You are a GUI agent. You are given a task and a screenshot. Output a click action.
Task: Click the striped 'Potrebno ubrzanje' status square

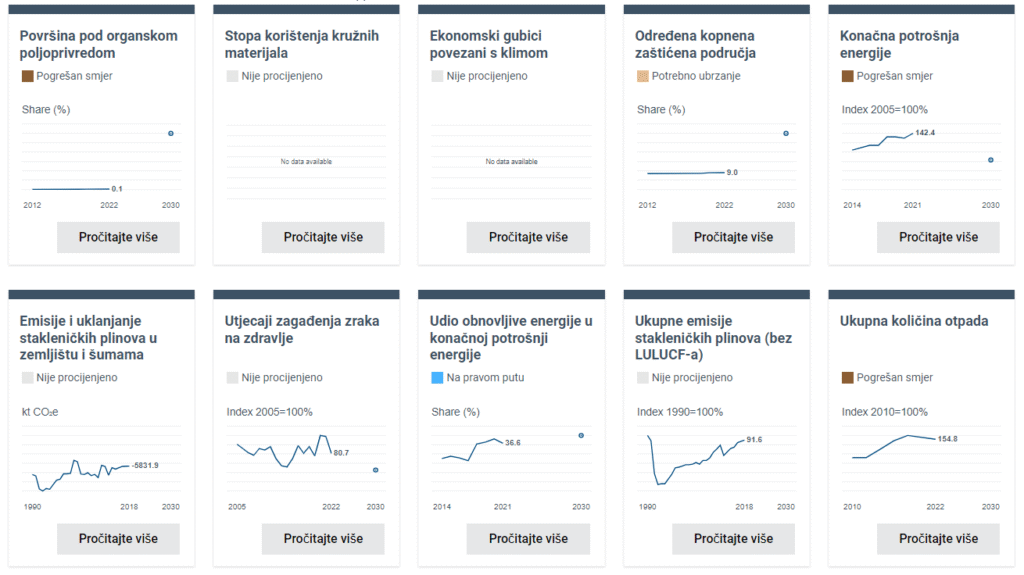642,76
